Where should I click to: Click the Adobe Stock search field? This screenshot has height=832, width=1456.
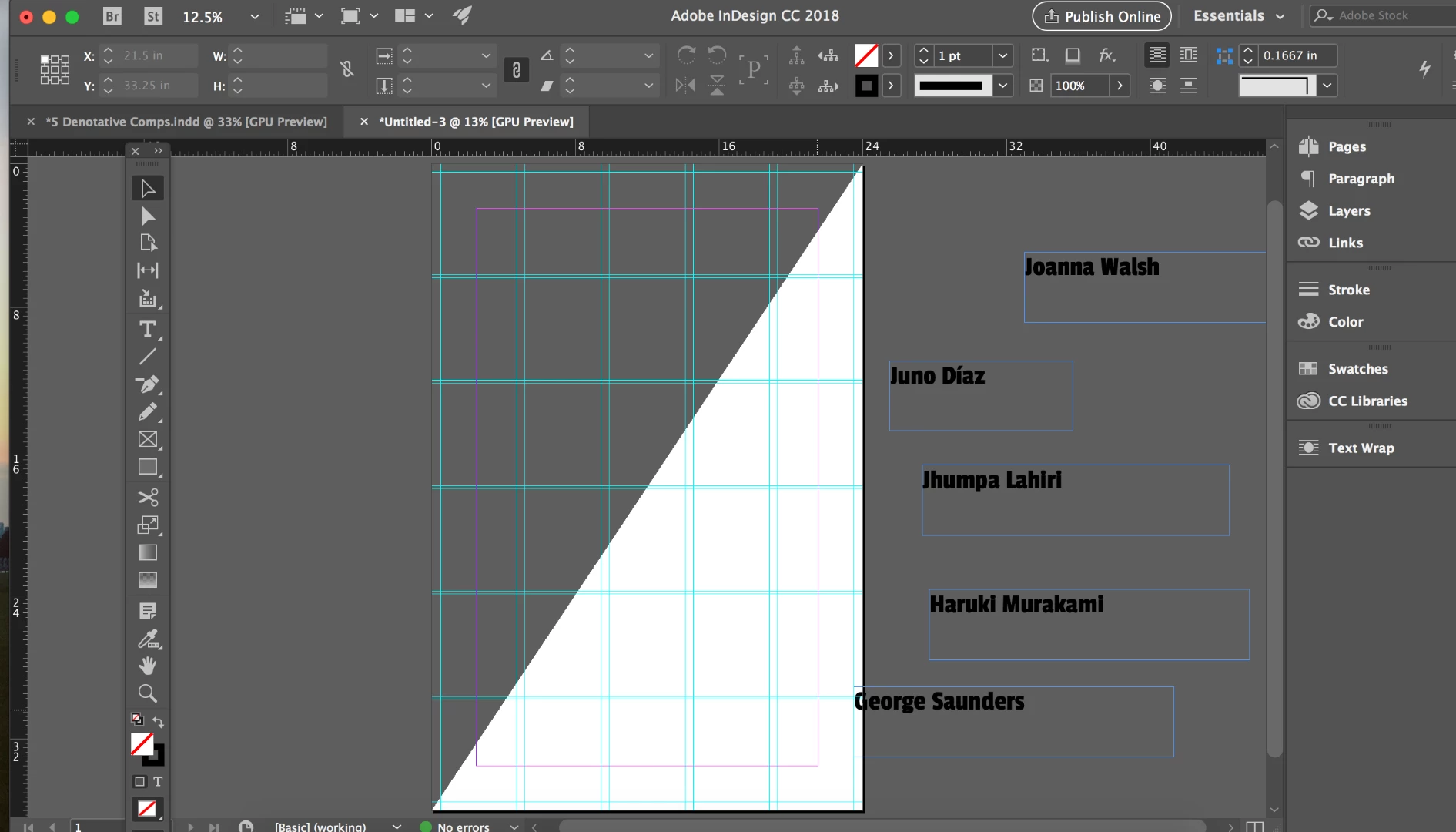1383,15
